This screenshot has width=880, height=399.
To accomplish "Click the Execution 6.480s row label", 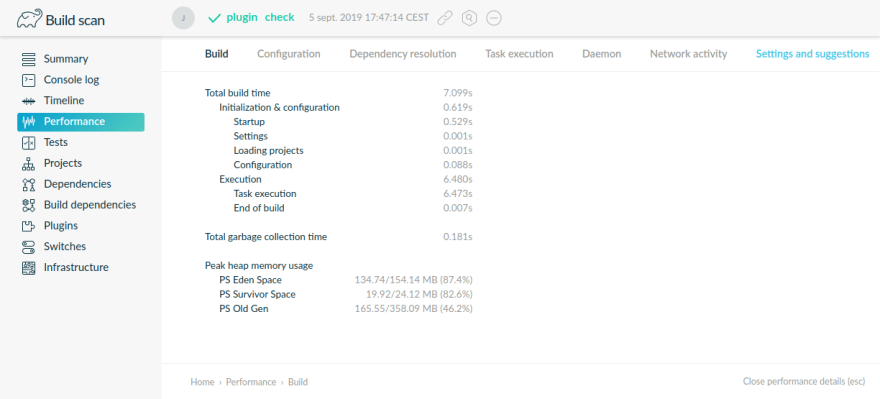I will (x=240, y=180).
